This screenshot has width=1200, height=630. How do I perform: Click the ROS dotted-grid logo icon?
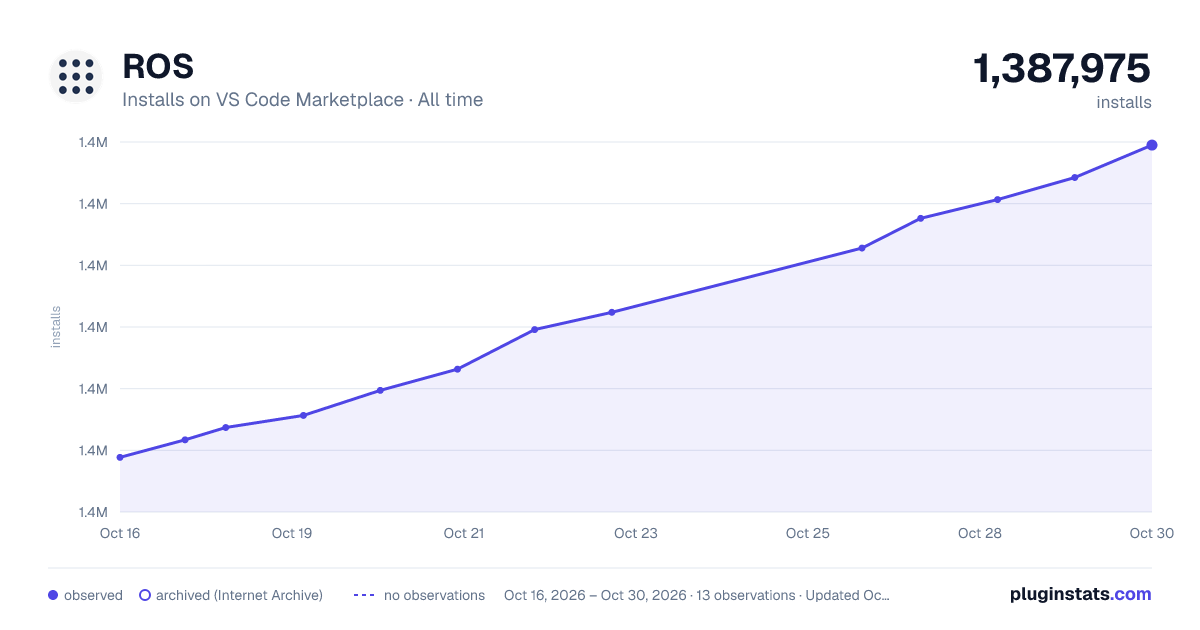point(76,76)
